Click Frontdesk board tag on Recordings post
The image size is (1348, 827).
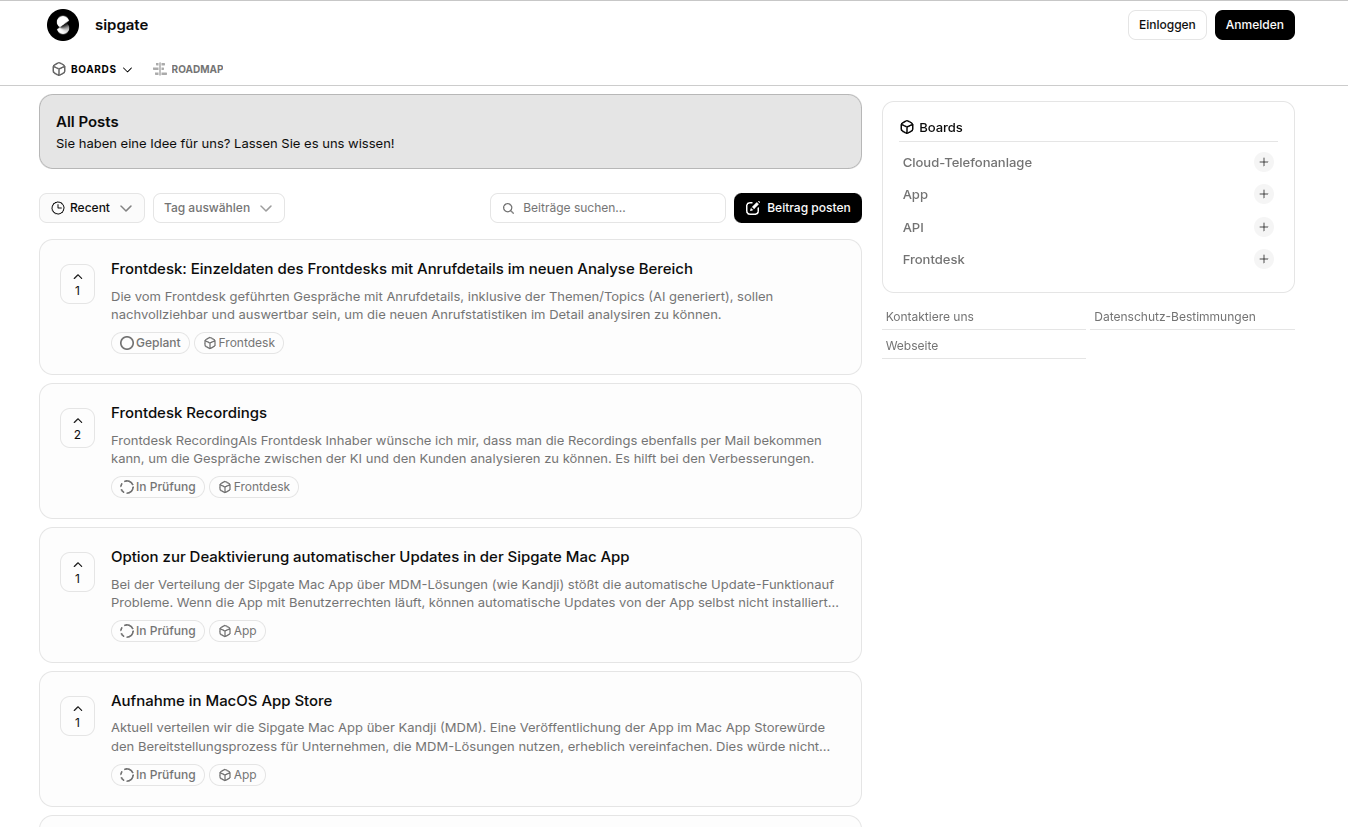pos(254,487)
